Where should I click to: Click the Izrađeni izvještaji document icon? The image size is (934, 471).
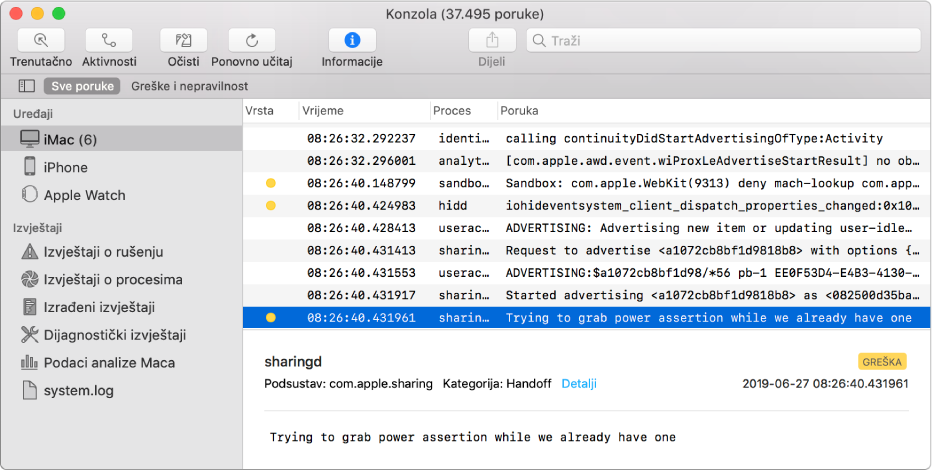[29, 307]
